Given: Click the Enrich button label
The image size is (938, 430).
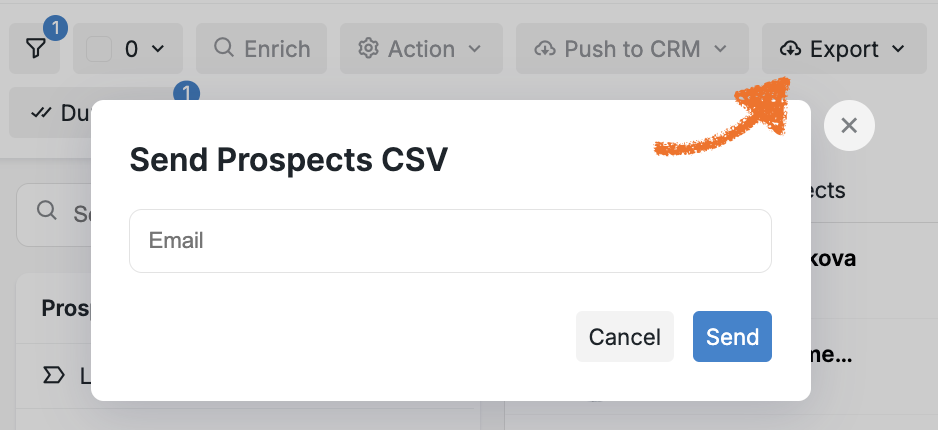Looking at the screenshot, I should (x=277, y=49).
